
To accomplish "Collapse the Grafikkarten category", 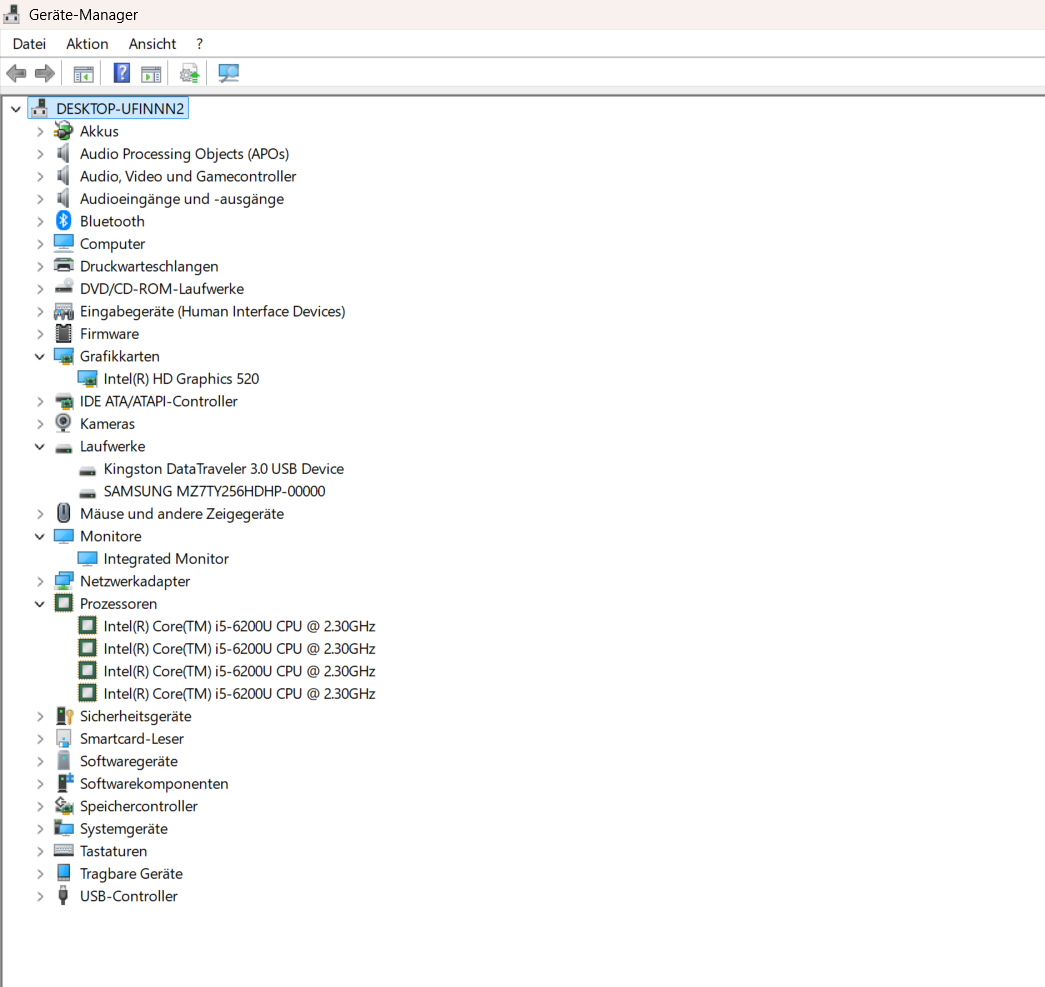I will [39, 357].
